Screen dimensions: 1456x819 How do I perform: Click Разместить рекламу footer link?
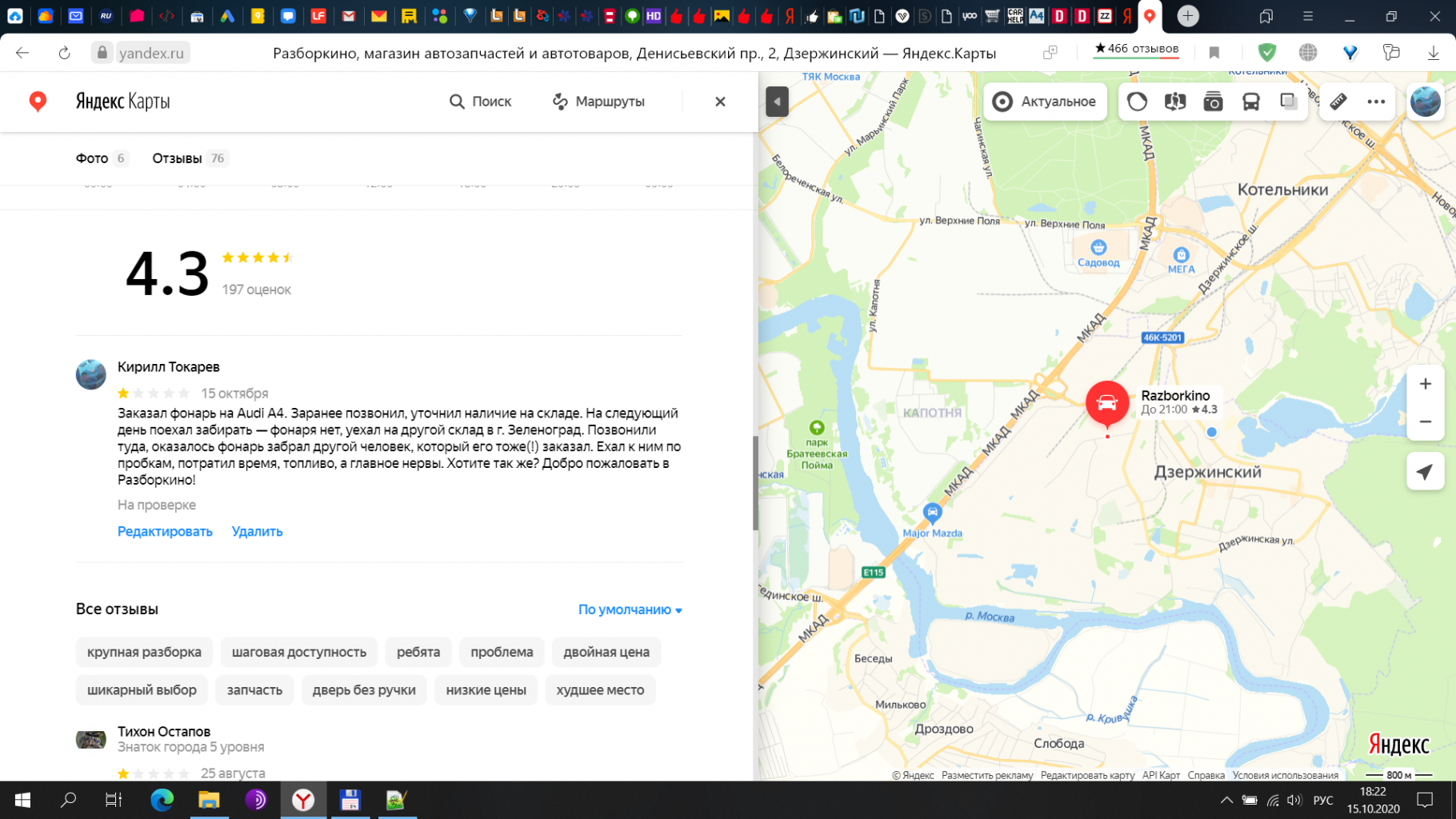tap(987, 775)
